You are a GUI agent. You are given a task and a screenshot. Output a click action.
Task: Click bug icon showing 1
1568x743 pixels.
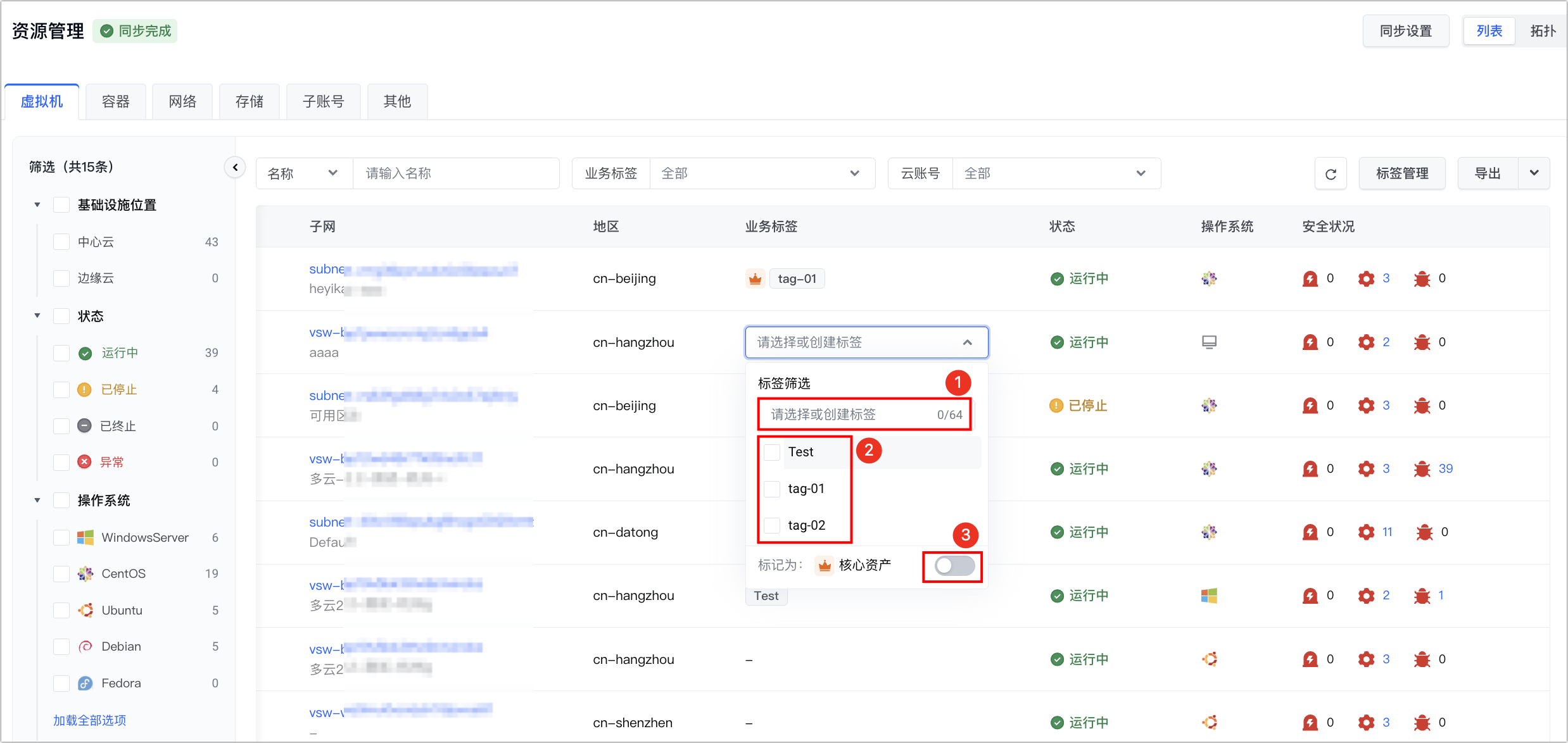[x=1422, y=596]
